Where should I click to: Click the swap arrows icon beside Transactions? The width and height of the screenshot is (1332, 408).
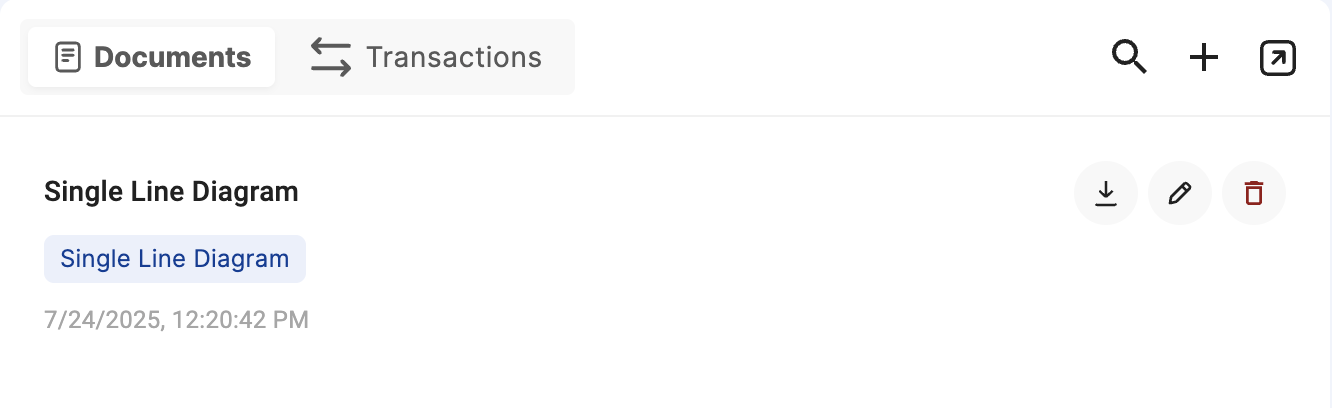(330, 57)
